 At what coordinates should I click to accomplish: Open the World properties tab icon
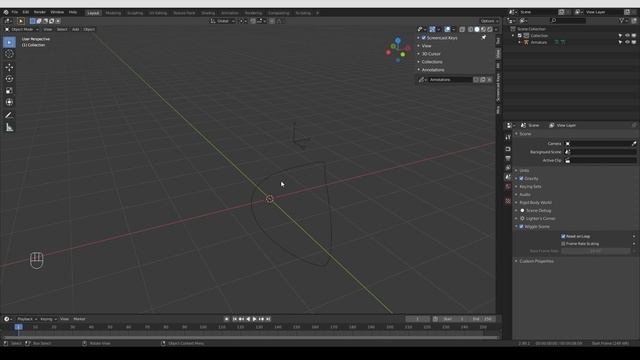click(508, 187)
